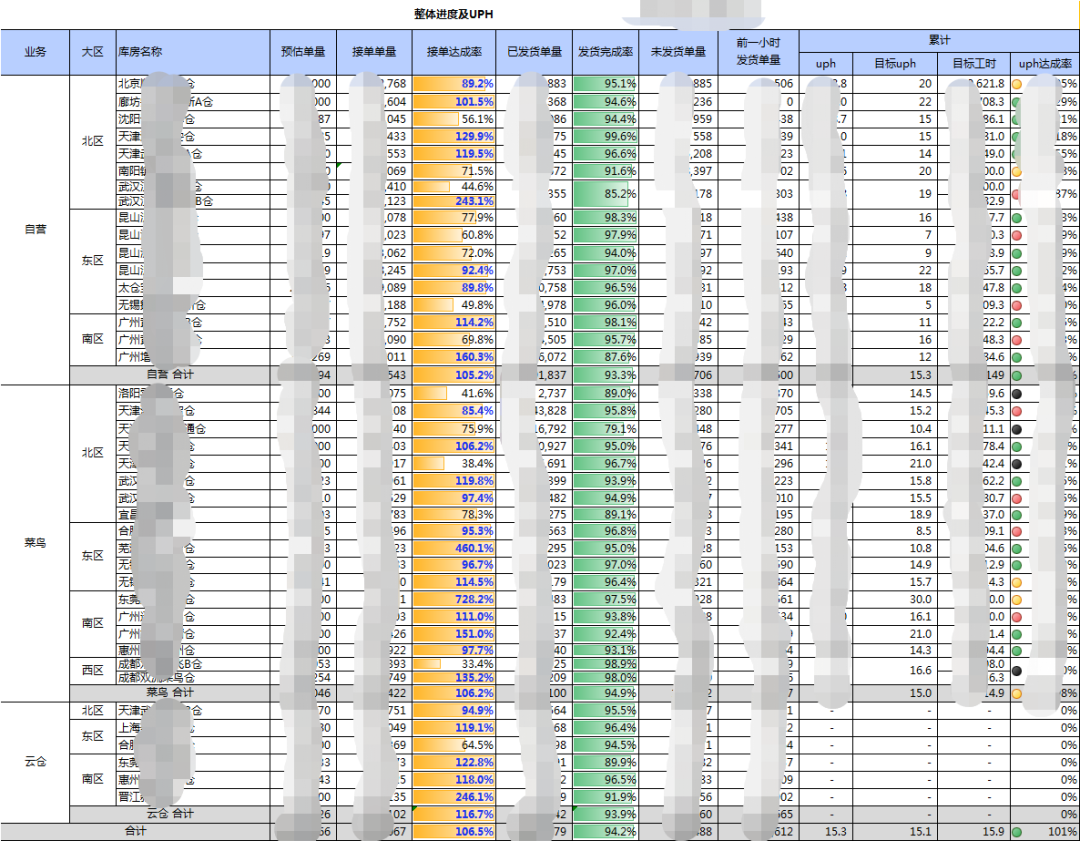Click the green status dot beside target uph 12
Image resolution: width=1080 pixels, height=841 pixels.
[x=1017, y=357]
